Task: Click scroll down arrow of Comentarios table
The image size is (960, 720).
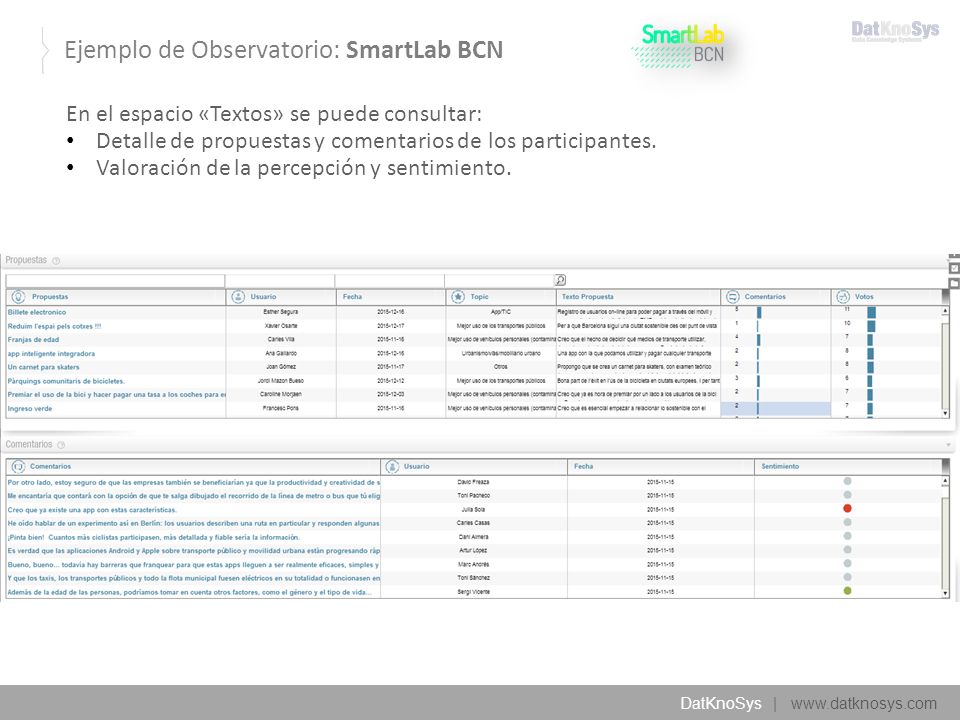Action: 945,593
